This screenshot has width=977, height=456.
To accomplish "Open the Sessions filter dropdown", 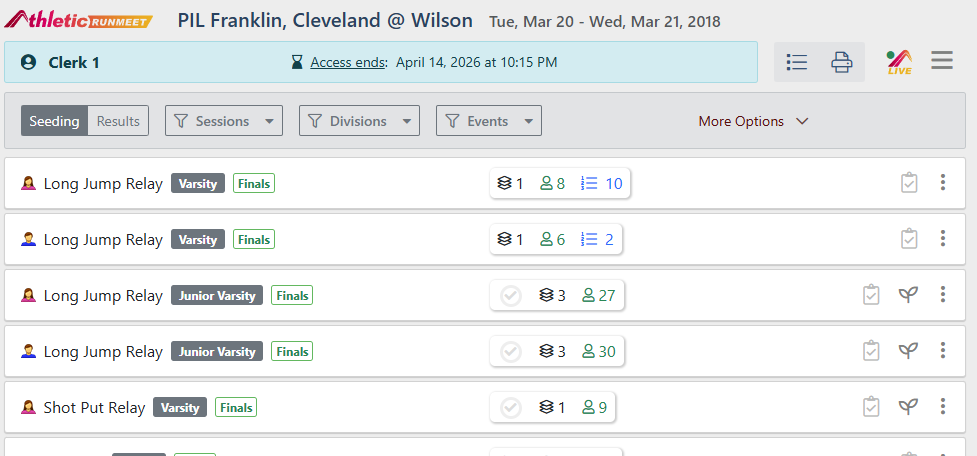I will click(x=224, y=121).
